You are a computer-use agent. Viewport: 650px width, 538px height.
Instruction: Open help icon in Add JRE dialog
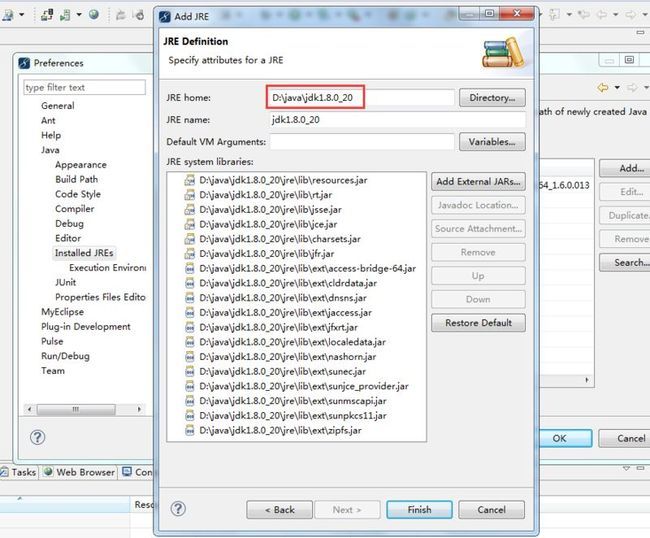[178, 509]
